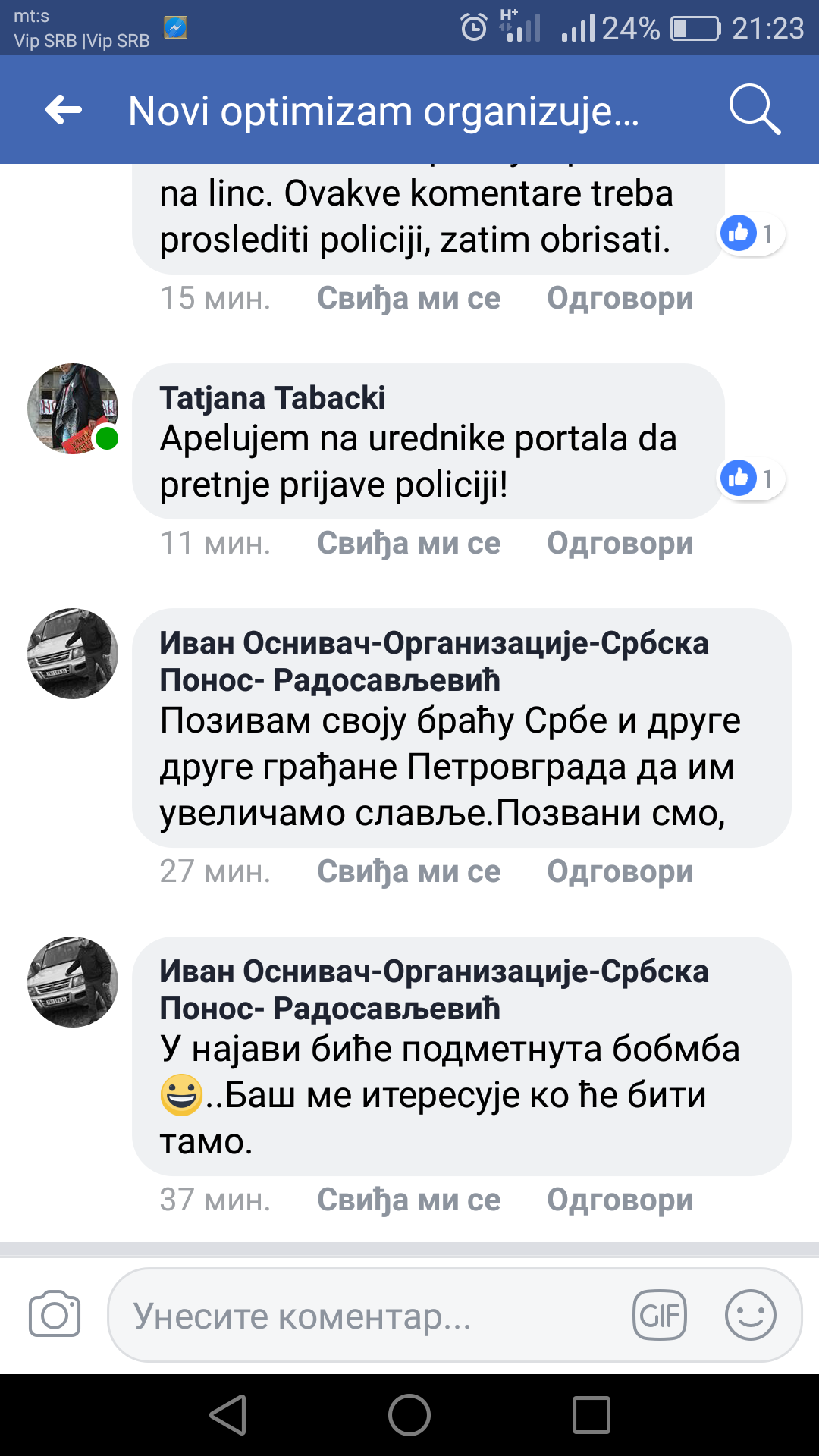Tap the camera icon to attach photo
The image size is (819, 1456).
pos(55,1314)
